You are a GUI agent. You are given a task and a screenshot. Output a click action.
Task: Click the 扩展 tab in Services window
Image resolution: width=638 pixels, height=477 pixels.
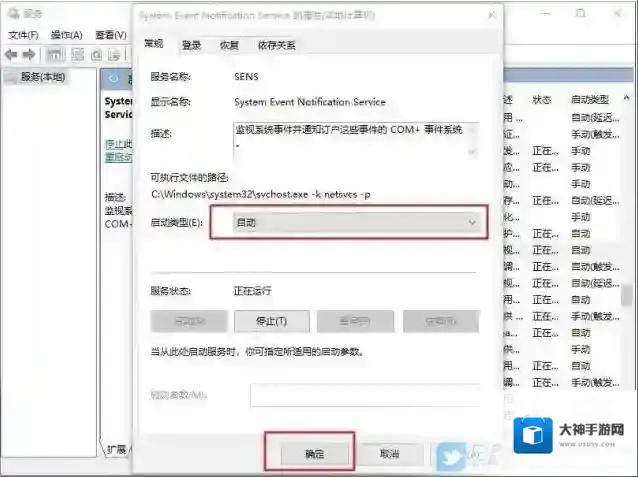(x=117, y=449)
